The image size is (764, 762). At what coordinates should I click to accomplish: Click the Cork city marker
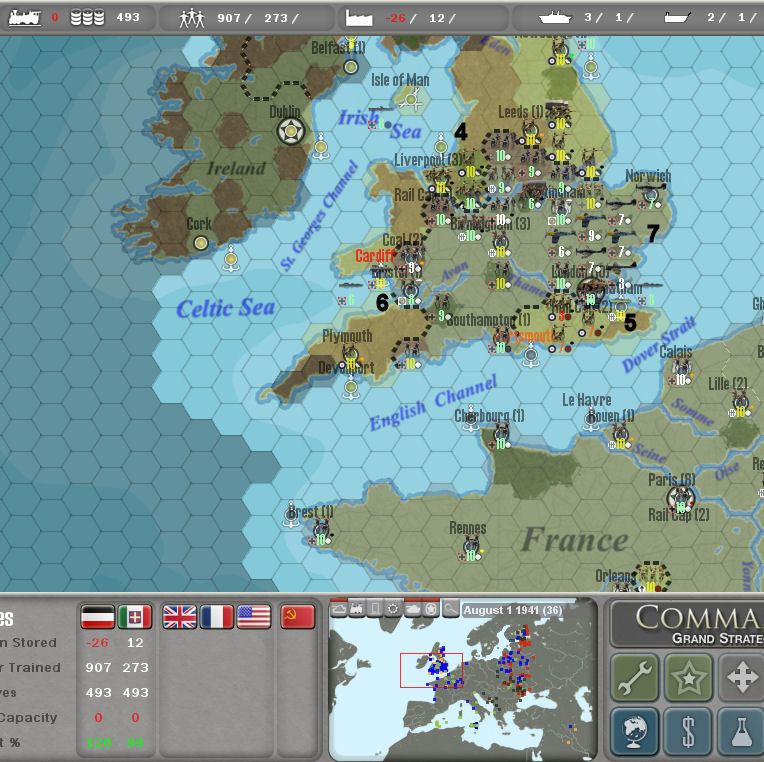pos(201,243)
